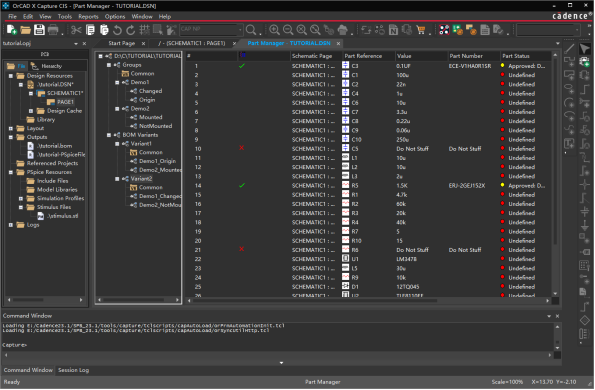Image resolution: width=595 pixels, height=390 pixels.
Task: Click the green checkmark in row 1
Action: [242, 66]
